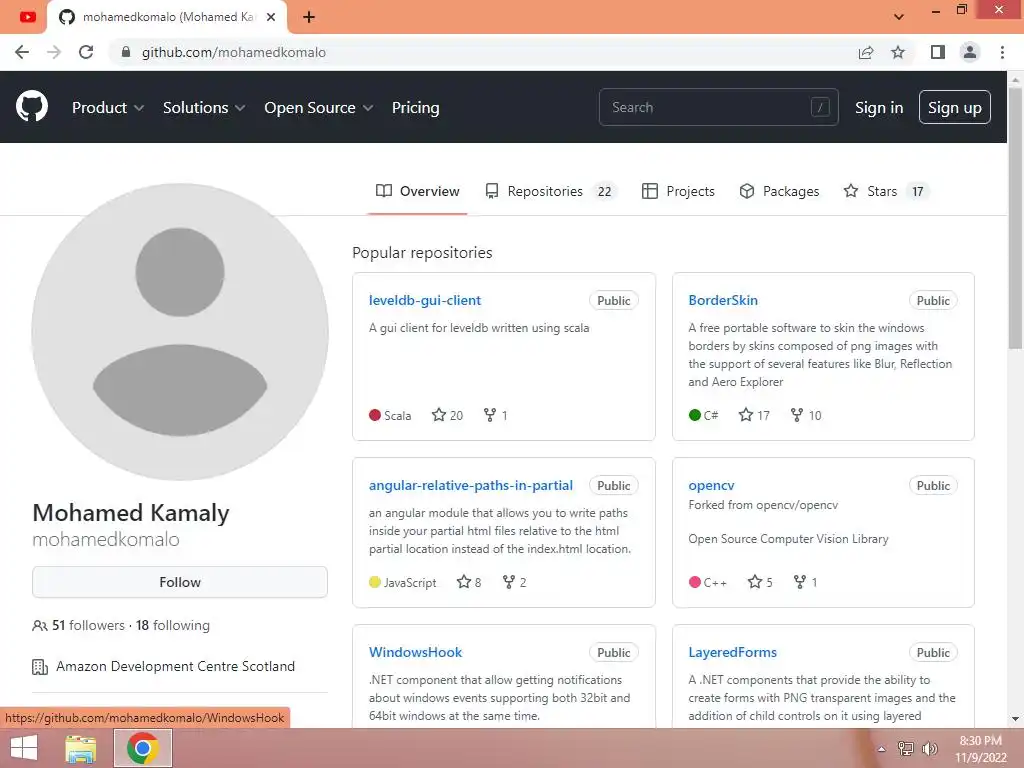
Task: View the fork count of opencv
Action: (x=805, y=582)
